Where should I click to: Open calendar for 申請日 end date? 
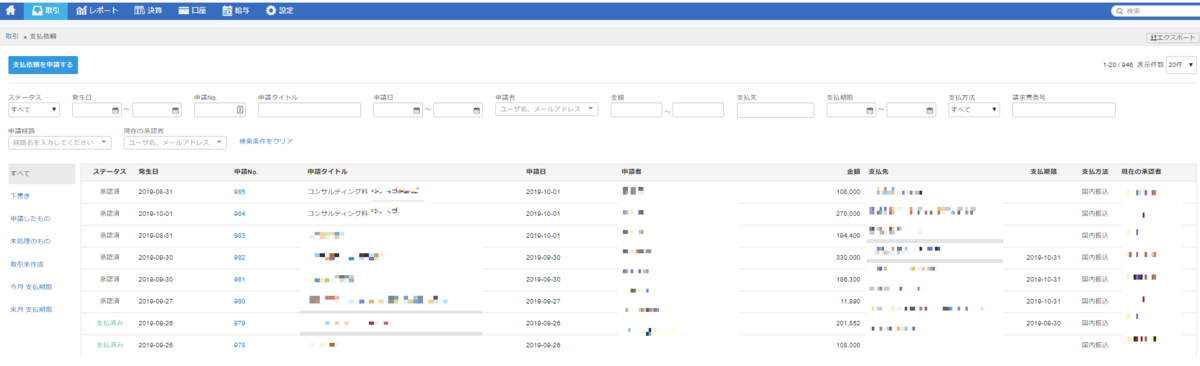477,110
